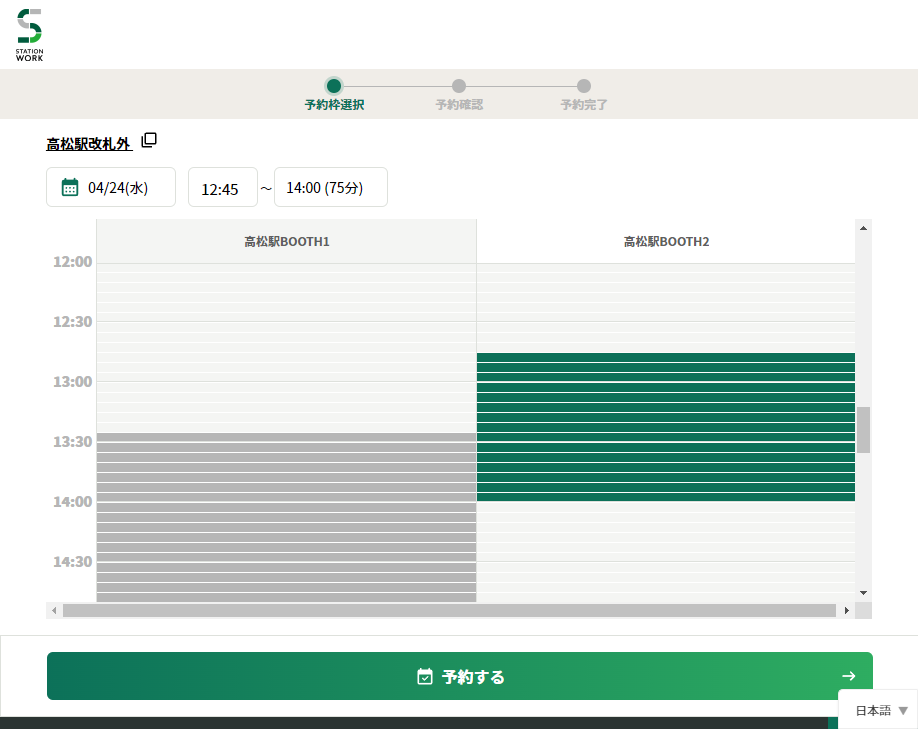Select the 12:00 slot in 高松駅BOOTH1 column
Image resolution: width=918 pixels, height=729 pixels.
286,268
